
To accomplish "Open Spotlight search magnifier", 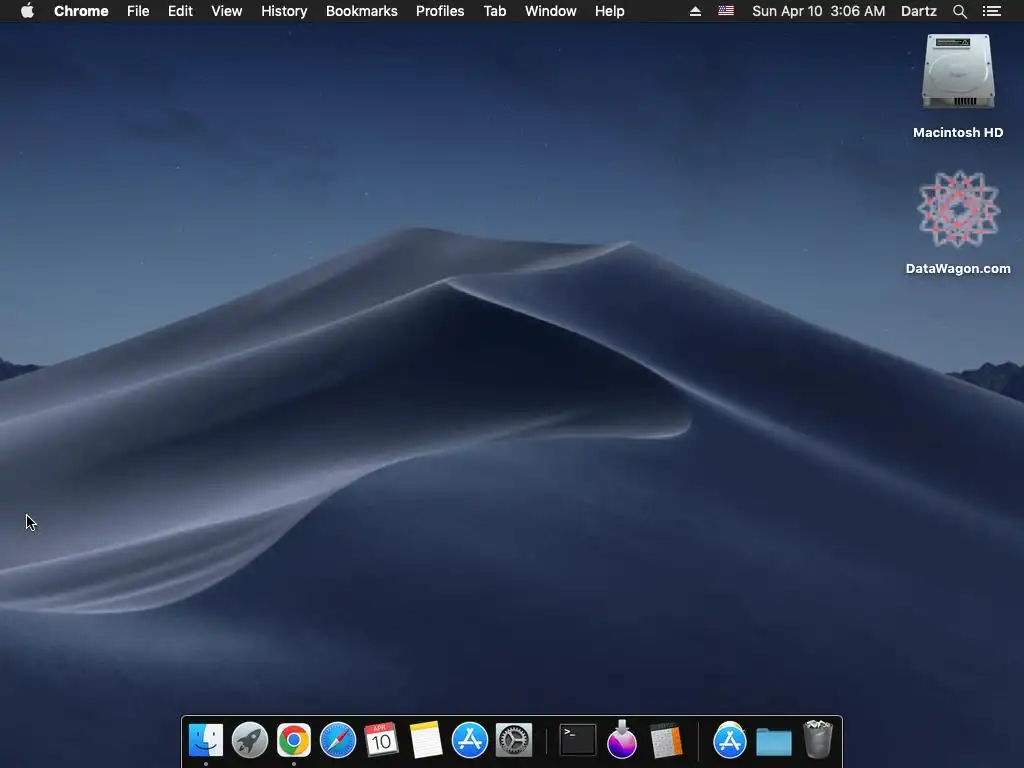I will 959,11.
